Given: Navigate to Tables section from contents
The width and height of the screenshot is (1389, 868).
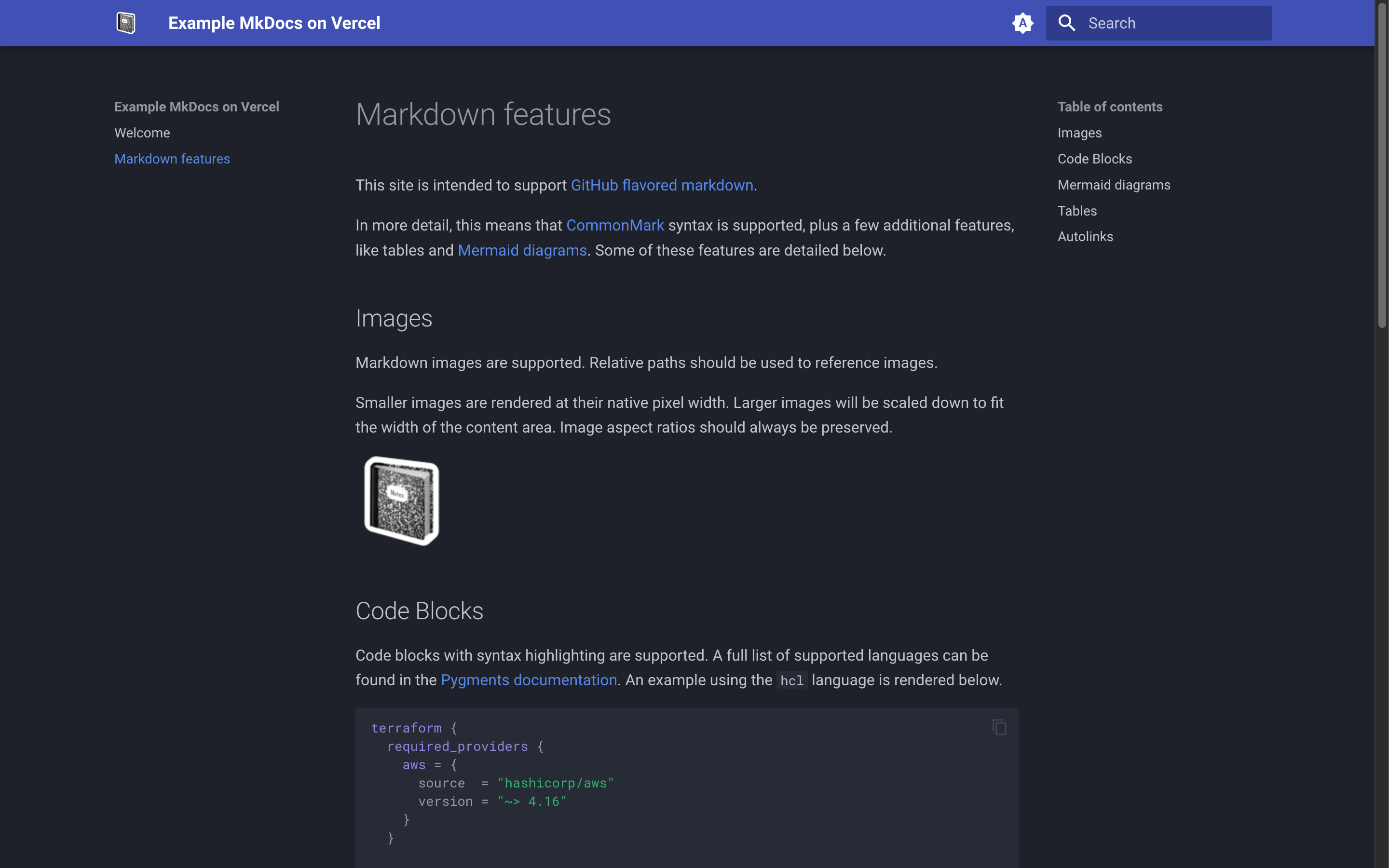Looking at the screenshot, I should point(1077,211).
